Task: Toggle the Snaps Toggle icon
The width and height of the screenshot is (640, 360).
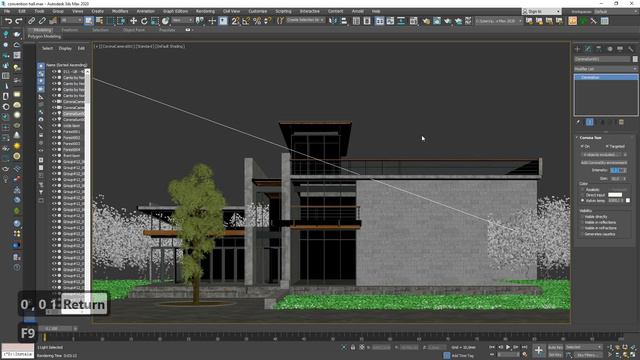Action: point(235,21)
